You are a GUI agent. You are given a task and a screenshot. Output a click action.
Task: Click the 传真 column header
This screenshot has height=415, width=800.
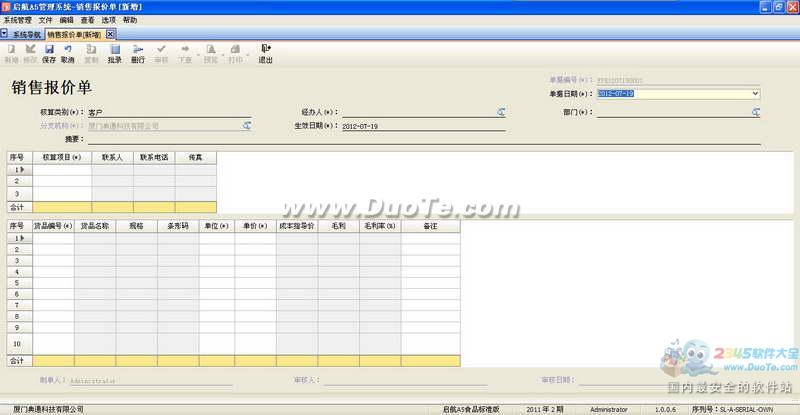pos(195,157)
